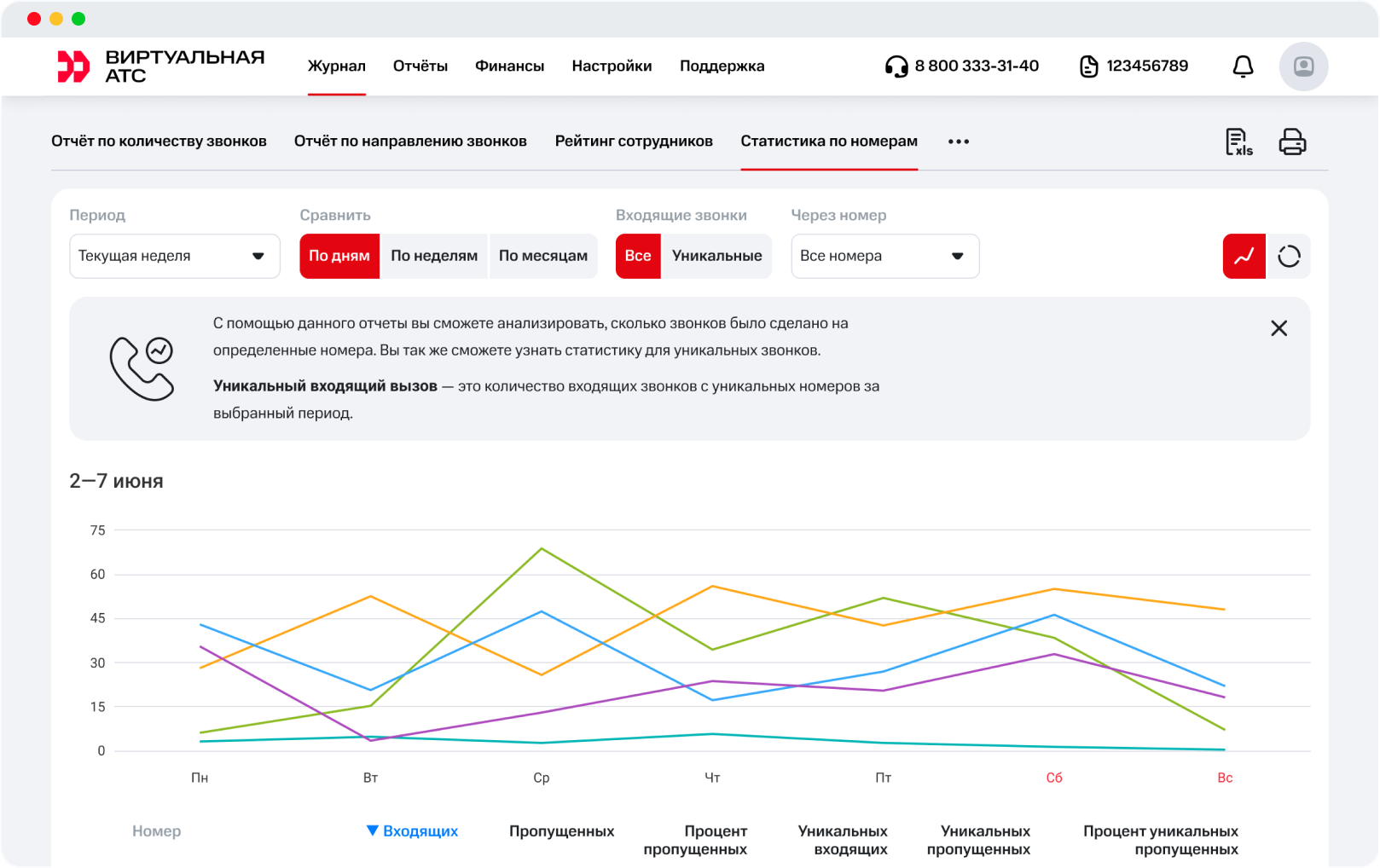This screenshot has height=868, width=1380.
Task: Click account number 123456789
Action: pyautogui.click(x=1147, y=67)
